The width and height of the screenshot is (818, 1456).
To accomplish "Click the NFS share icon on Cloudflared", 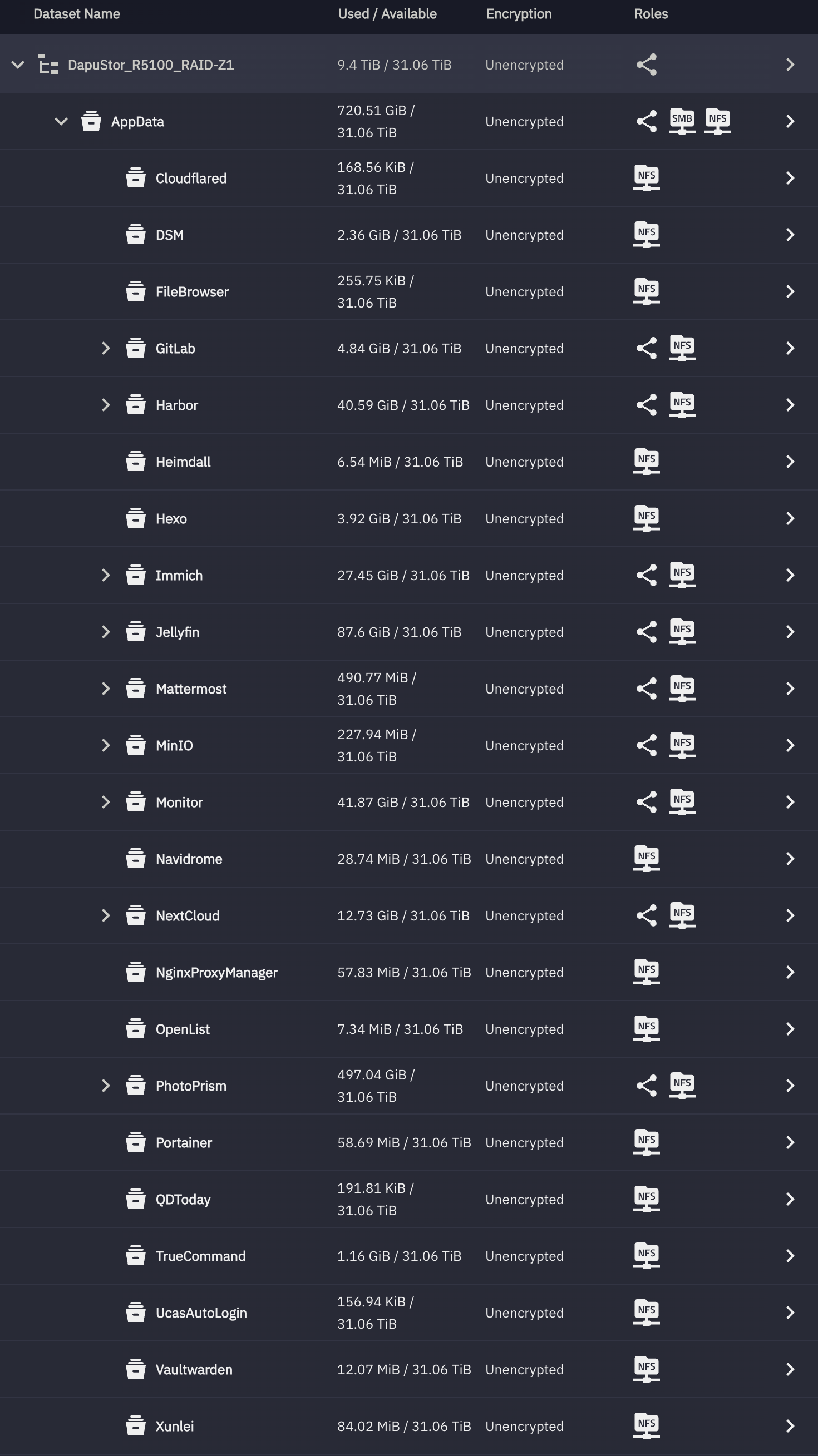I will click(x=646, y=178).
